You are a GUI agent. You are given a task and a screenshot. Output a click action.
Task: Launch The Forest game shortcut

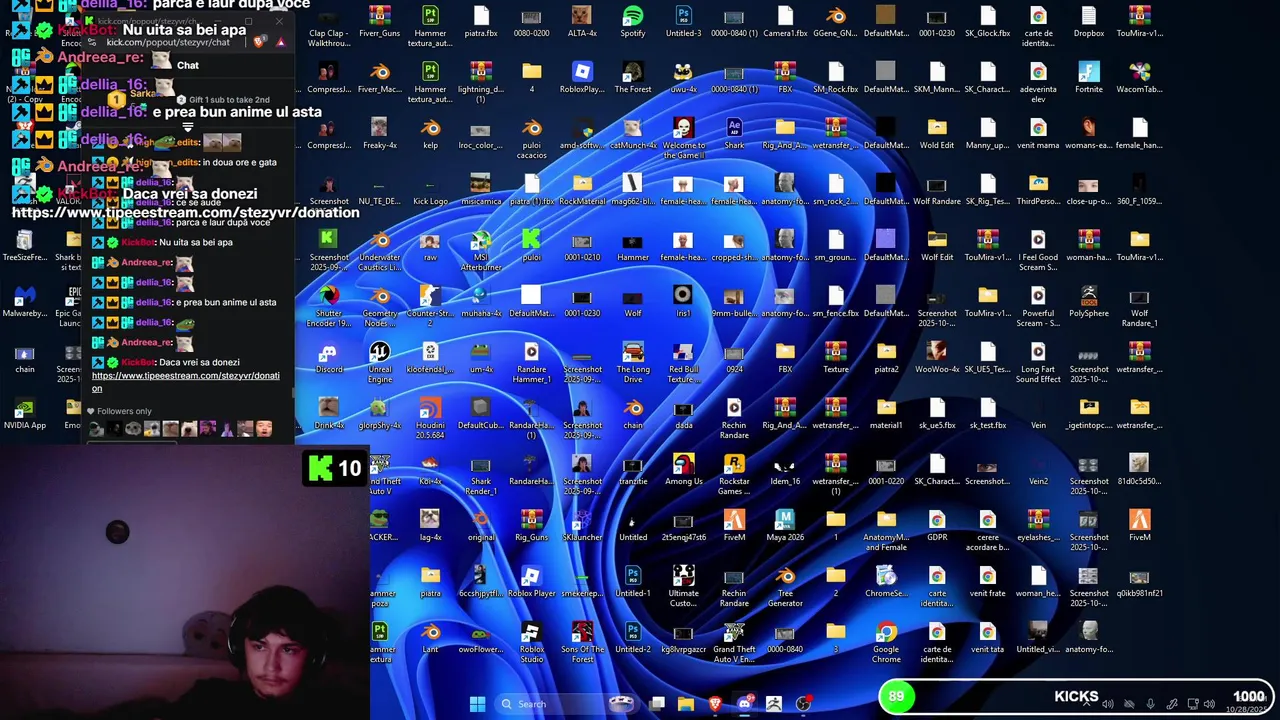point(632,78)
